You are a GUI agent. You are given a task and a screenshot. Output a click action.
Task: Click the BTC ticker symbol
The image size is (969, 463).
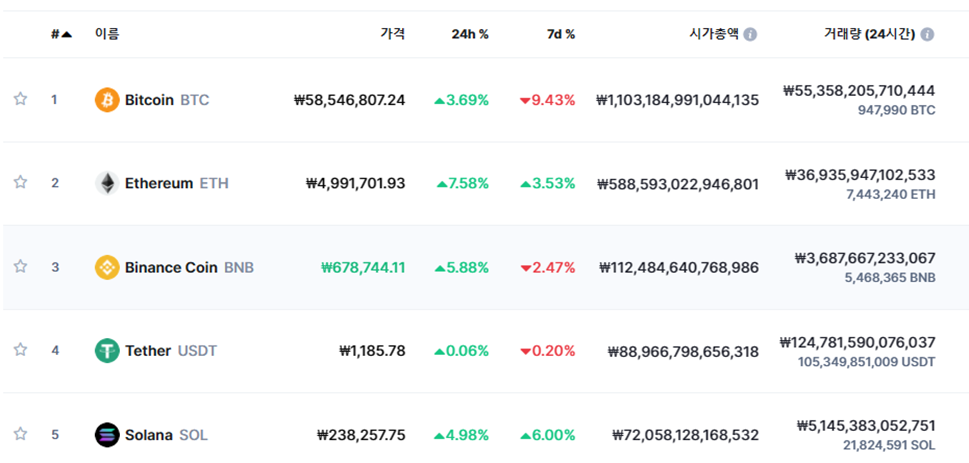(195, 100)
